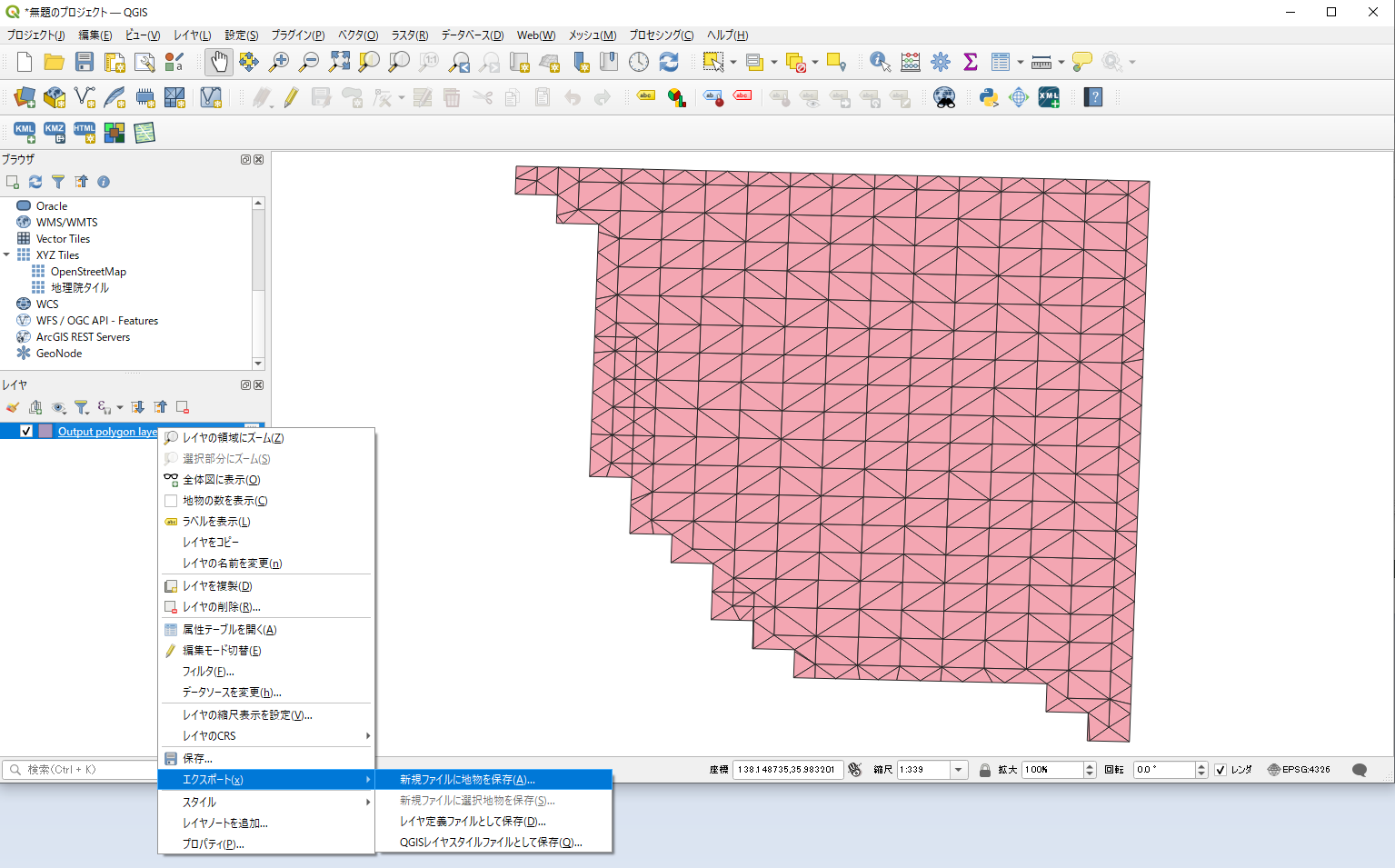This screenshot has height=868, width=1395.
Task: Open the processing toolbox gear icon
Action: [941, 62]
